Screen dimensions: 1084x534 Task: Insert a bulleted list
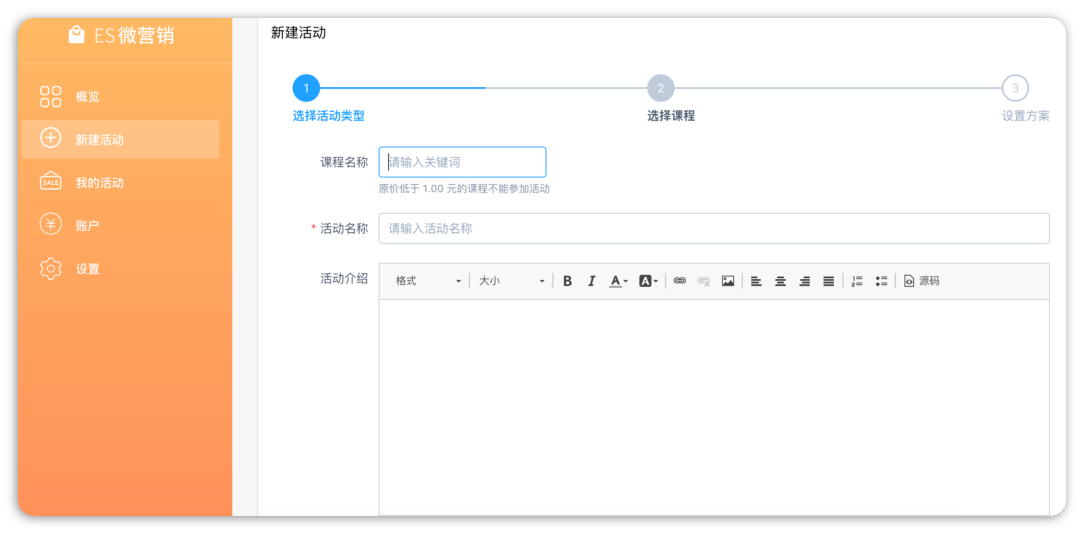881,281
